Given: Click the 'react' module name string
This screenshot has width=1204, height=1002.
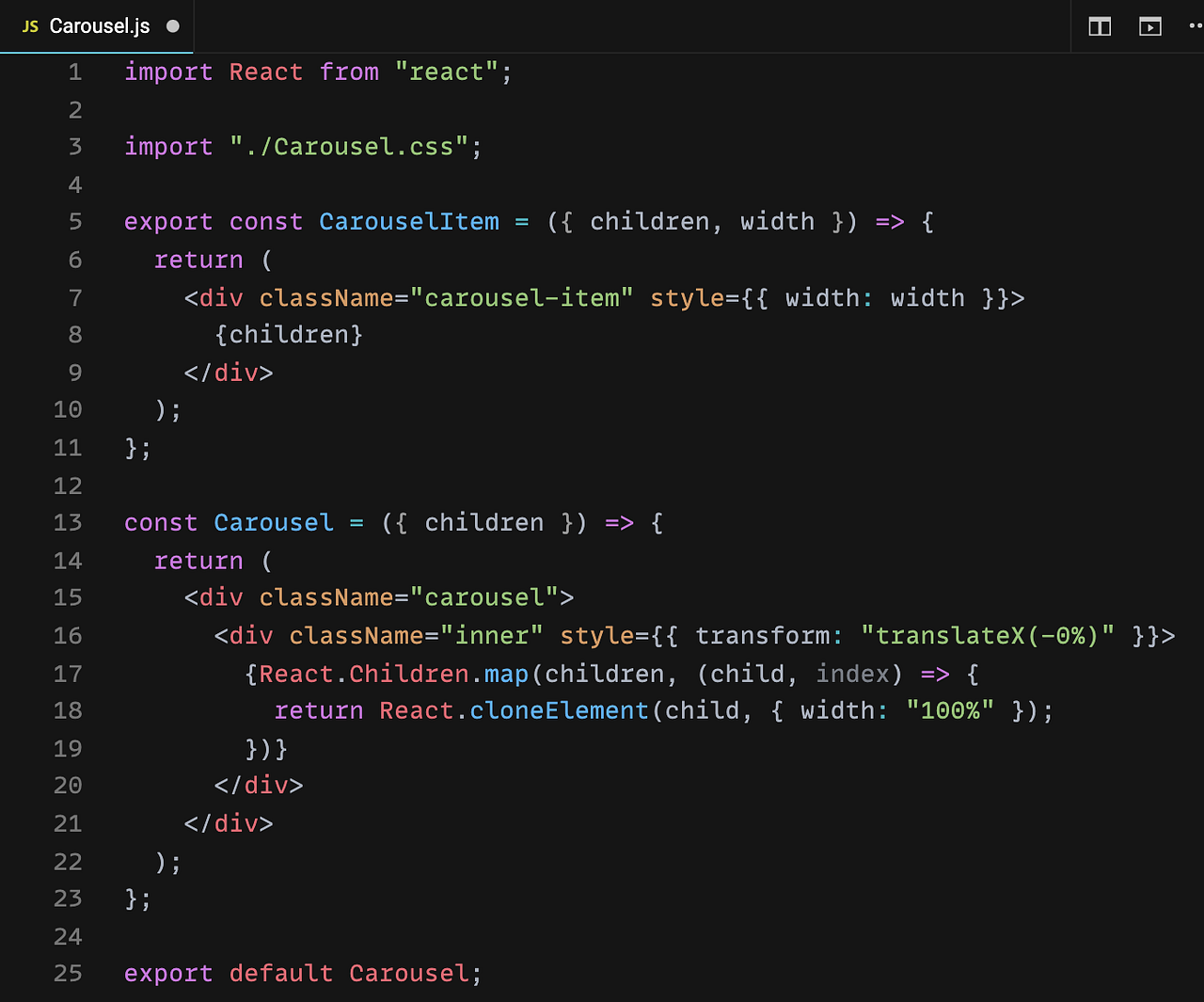Looking at the screenshot, I should pyautogui.click(x=448, y=72).
